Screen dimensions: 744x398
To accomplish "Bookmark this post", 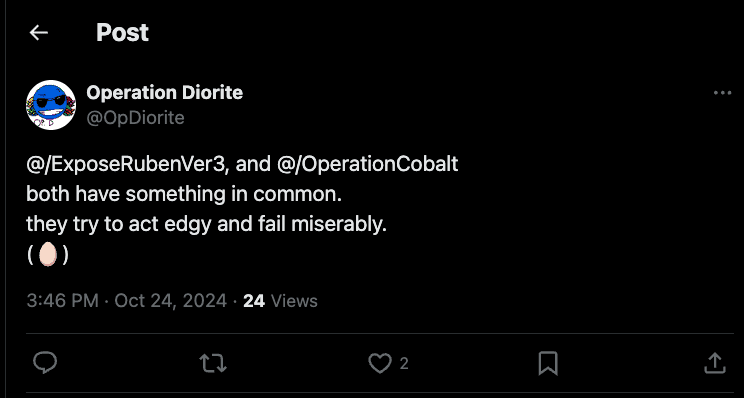I will (x=548, y=363).
